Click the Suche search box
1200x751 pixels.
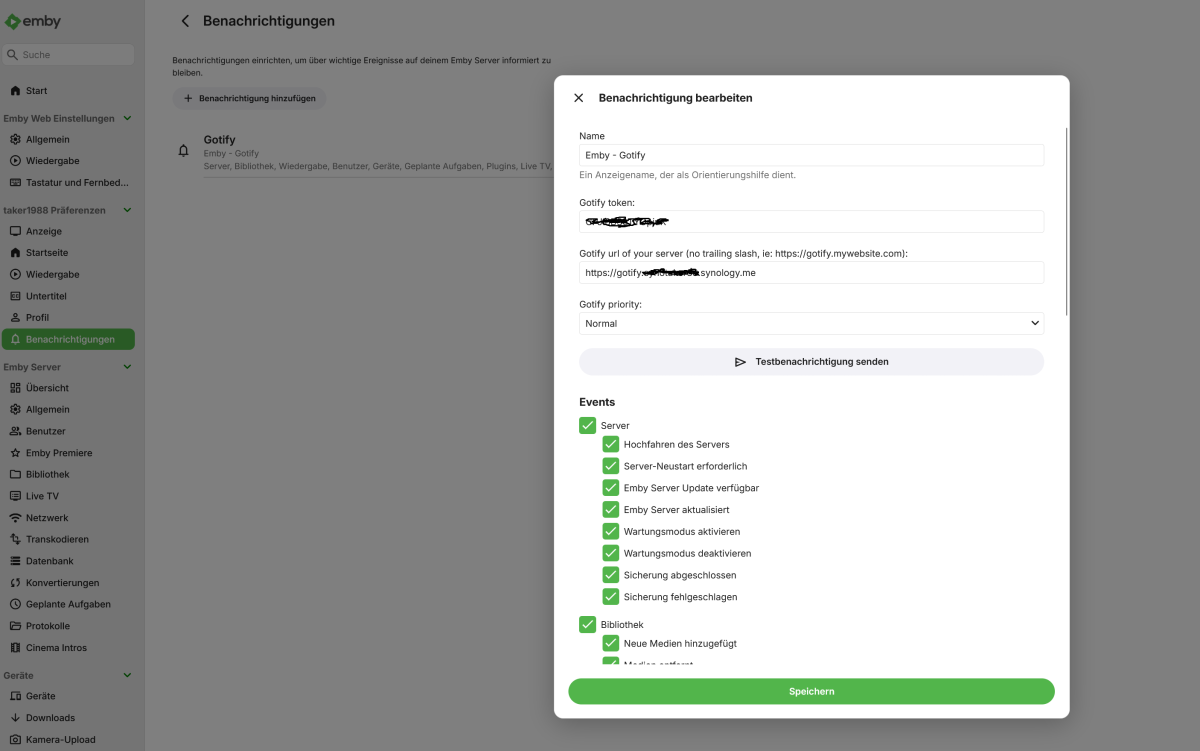pyautogui.click(x=68, y=55)
